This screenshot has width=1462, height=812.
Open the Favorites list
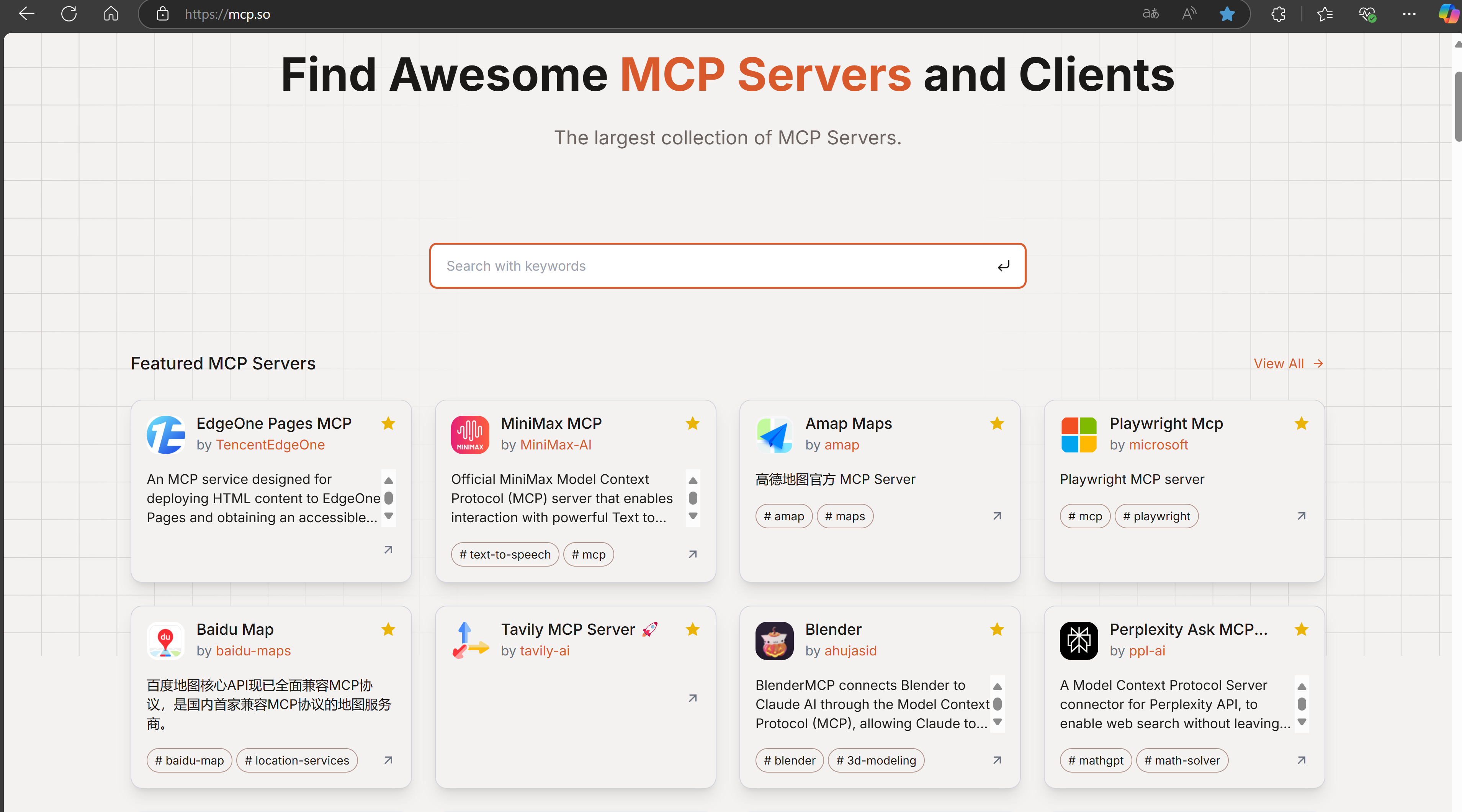pos(1325,14)
